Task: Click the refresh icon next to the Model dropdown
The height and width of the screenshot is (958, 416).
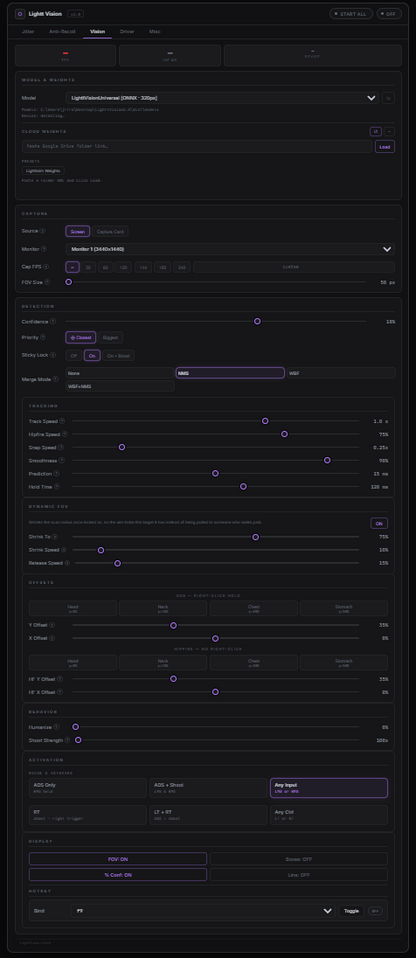Action: (x=388, y=98)
